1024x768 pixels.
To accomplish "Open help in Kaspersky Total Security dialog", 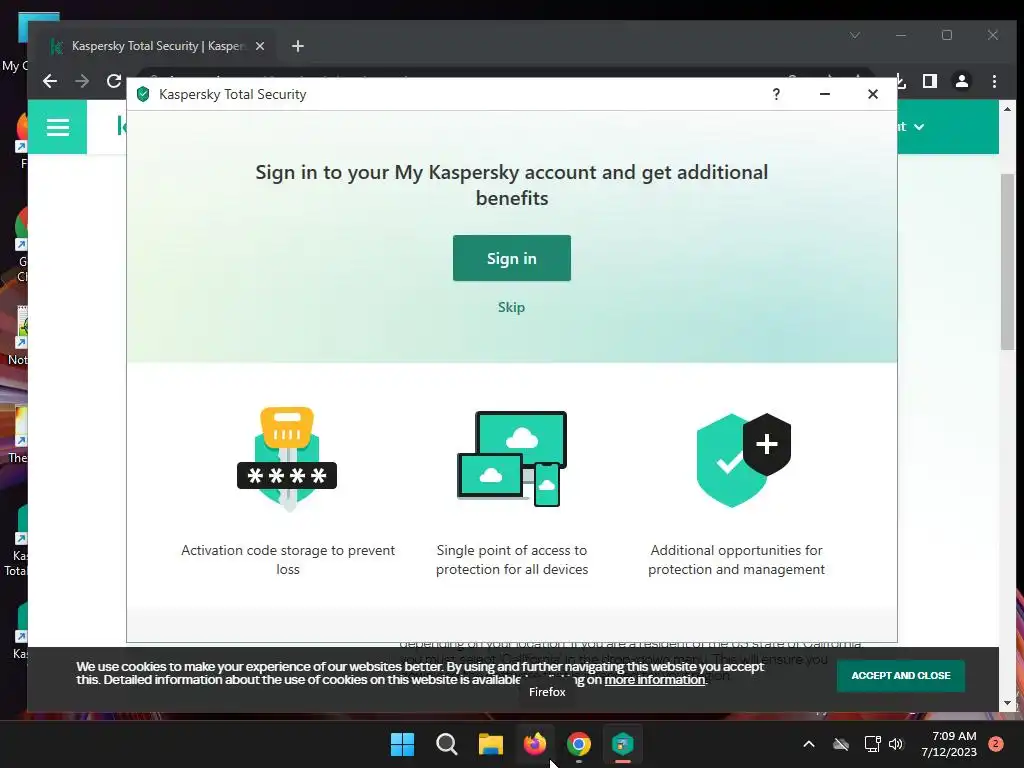I will tap(776, 94).
